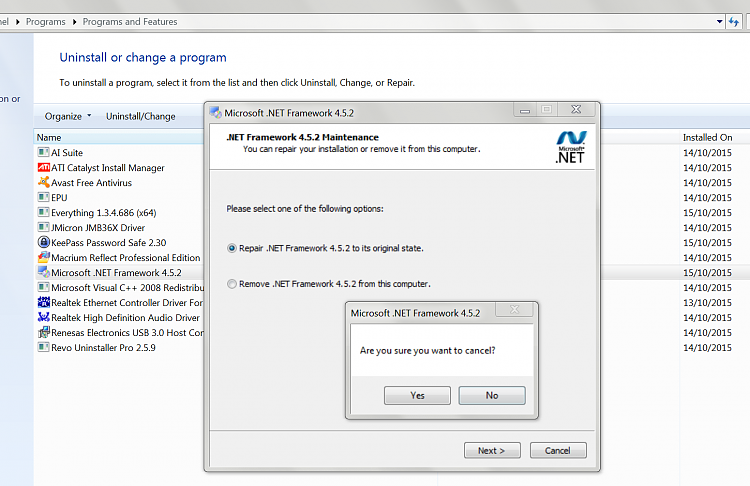Select KeePass Password Safe 2.30 entry
Viewport: 750px width, 486px height.
pos(109,243)
